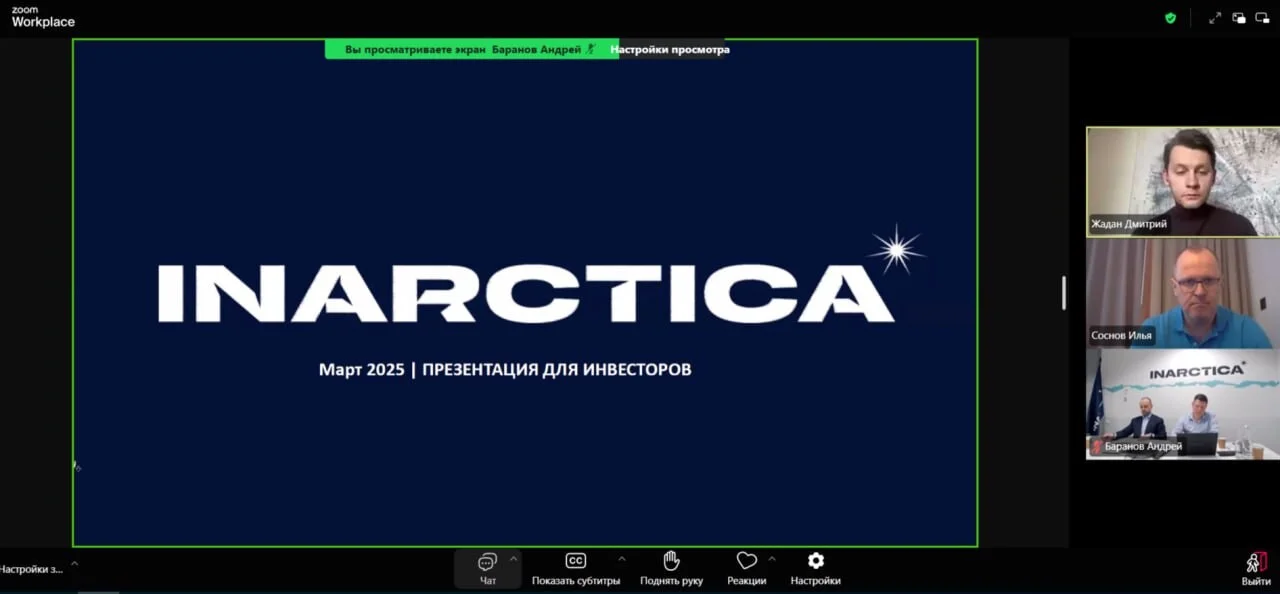Open the Чат chat panel

point(487,568)
